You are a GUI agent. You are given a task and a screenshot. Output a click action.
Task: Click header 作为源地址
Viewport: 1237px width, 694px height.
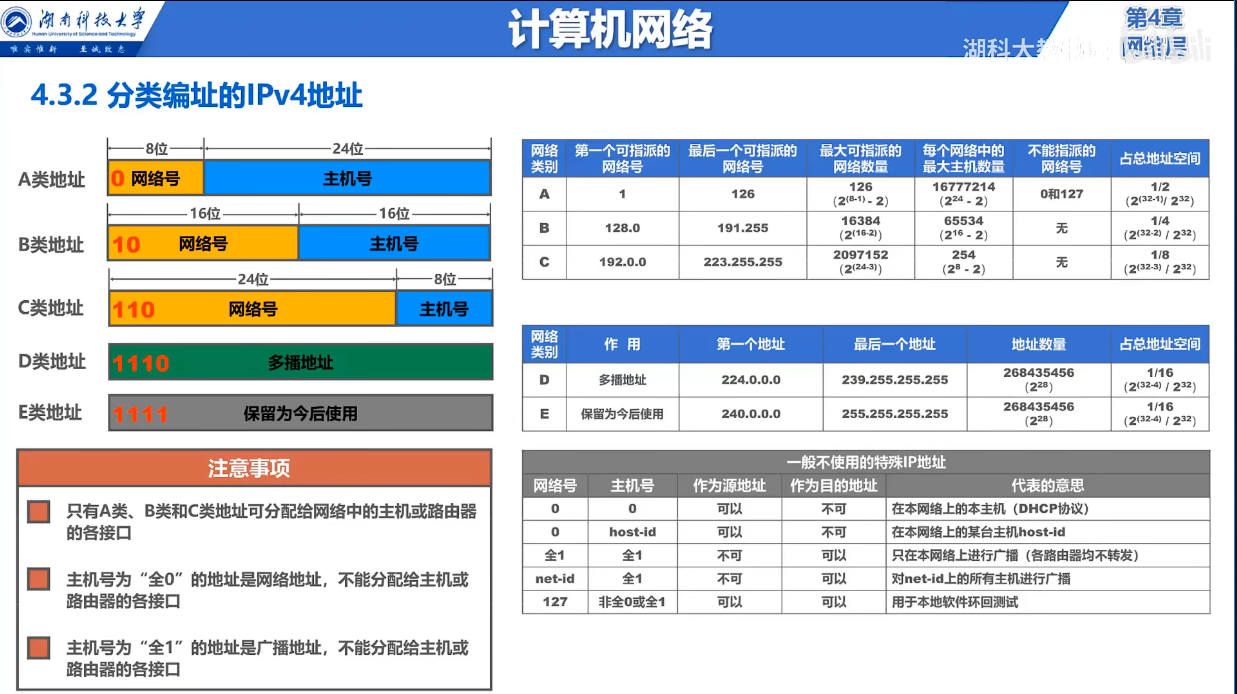click(729, 485)
